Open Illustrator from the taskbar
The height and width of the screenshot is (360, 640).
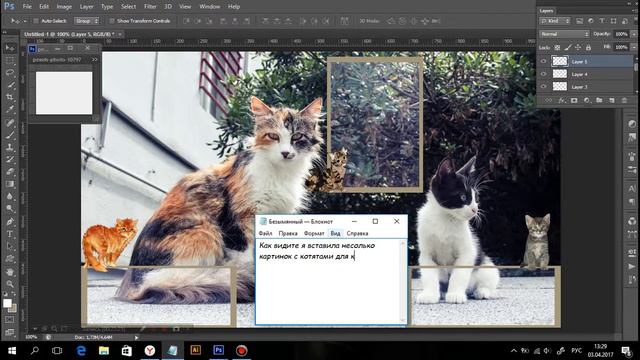pos(196,351)
